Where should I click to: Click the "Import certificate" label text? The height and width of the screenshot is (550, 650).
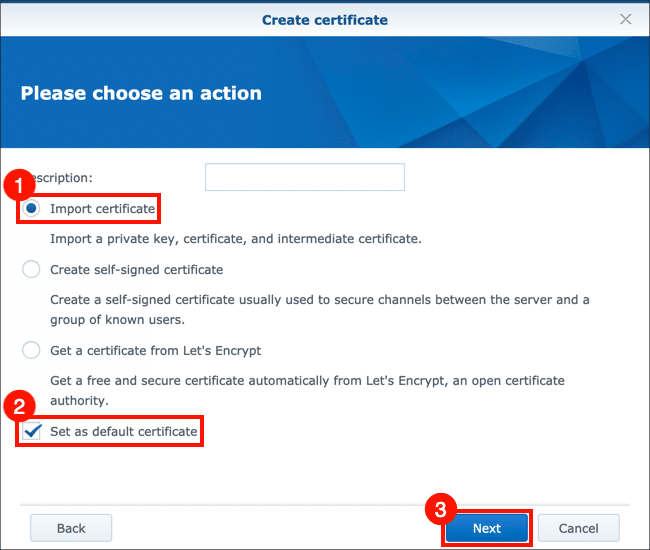102,209
